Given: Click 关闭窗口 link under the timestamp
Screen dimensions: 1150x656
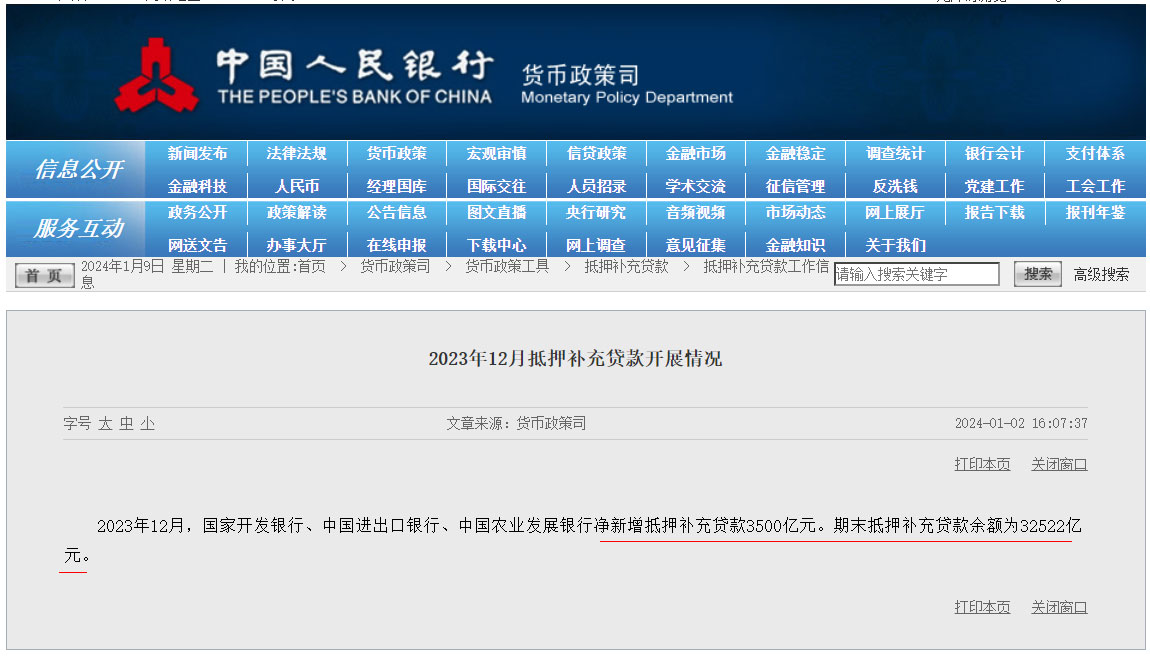Looking at the screenshot, I should pos(1059,464).
